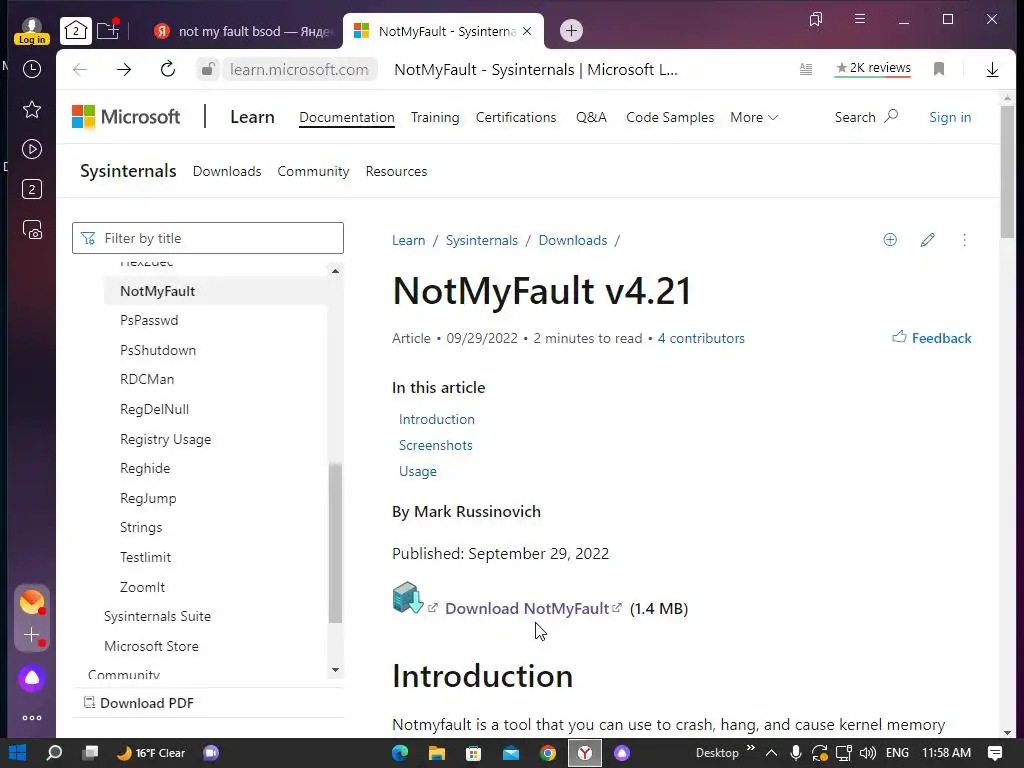Reload the current page

[x=168, y=69]
